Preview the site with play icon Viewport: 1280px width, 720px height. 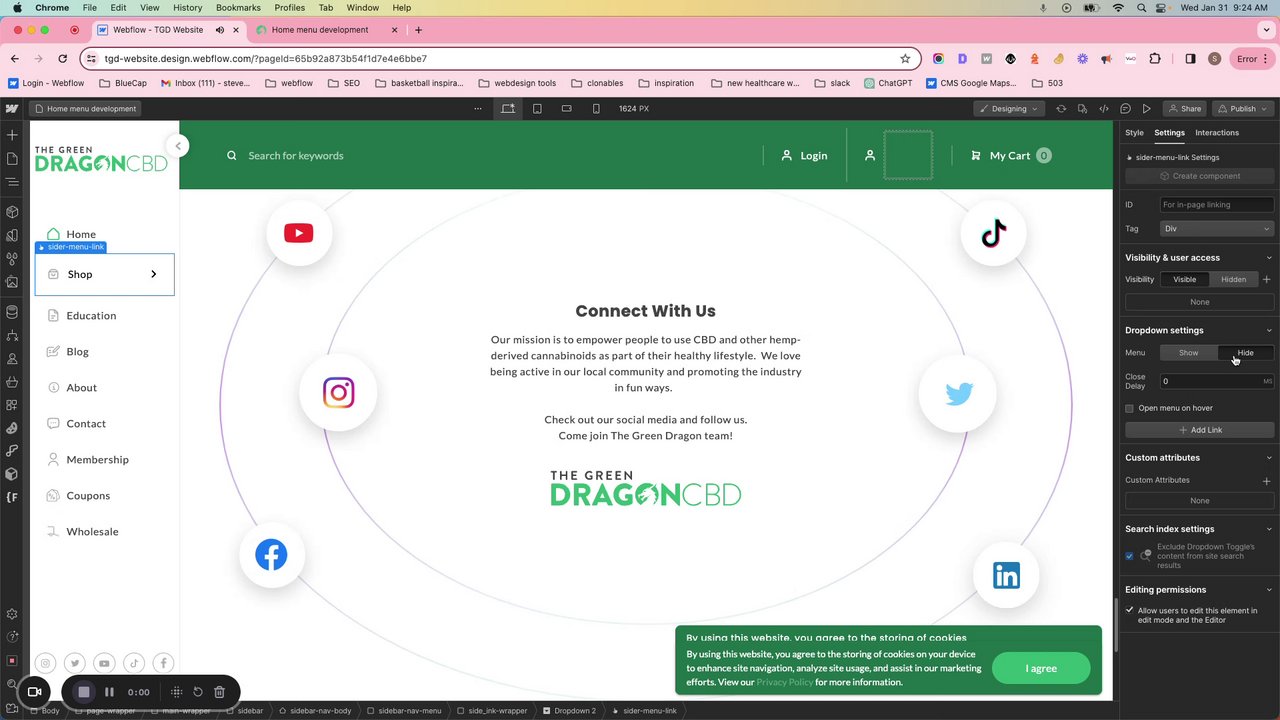(x=1147, y=108)
